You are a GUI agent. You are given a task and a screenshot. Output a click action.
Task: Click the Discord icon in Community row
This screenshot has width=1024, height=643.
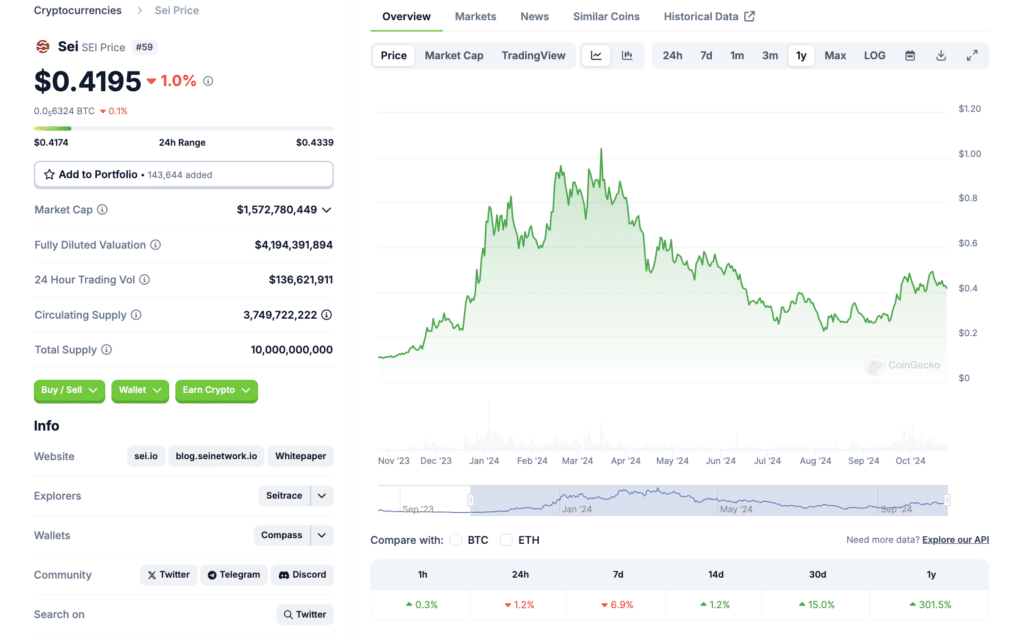(x=284, y=575)
